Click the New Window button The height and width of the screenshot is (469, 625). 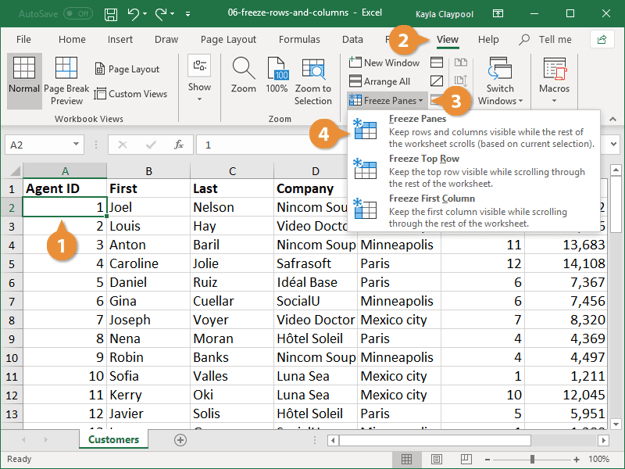coord(383,63)
